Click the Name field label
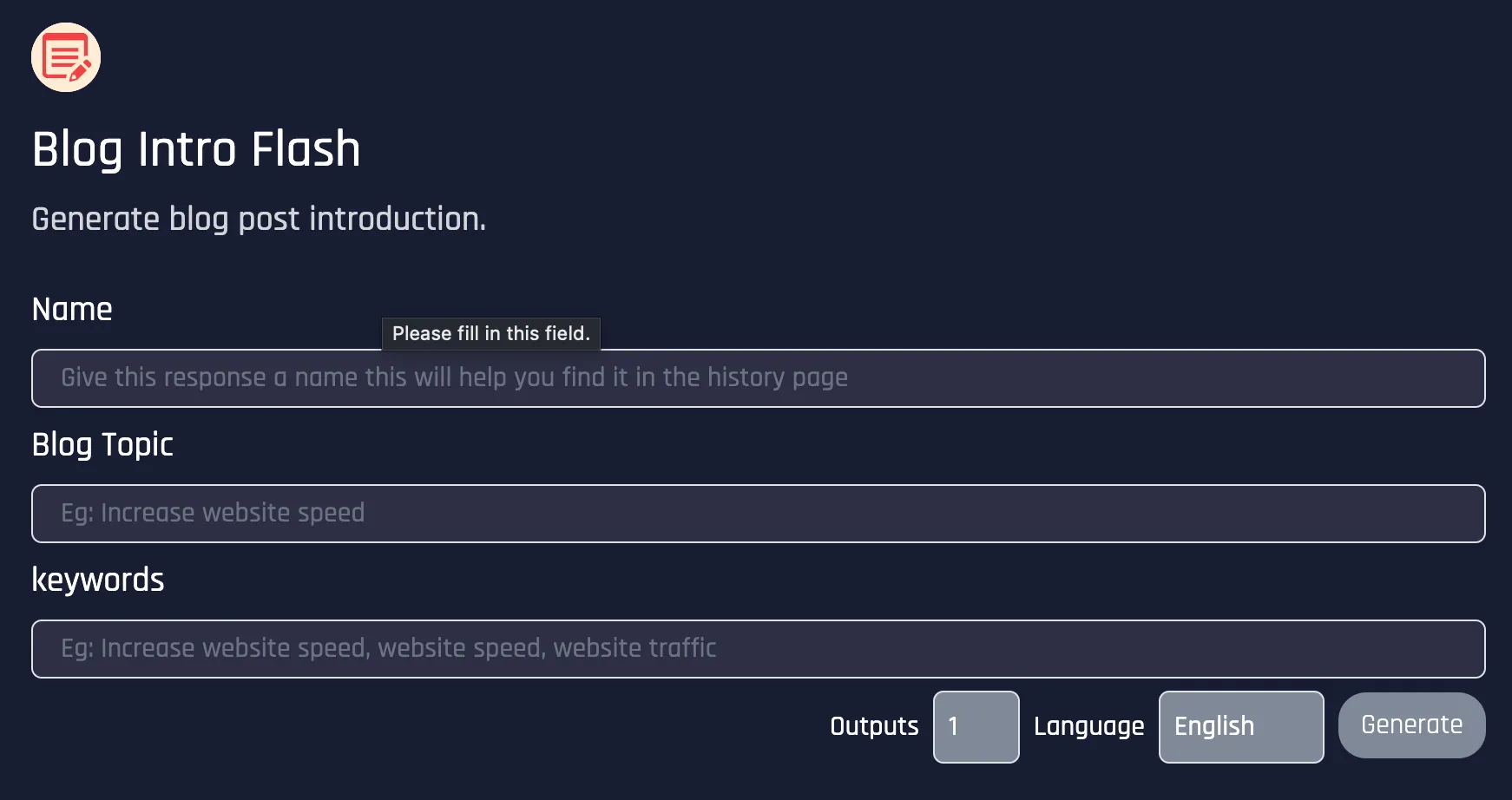The width and height of the screenshot is (1512, 800). (x=71, y=309)
